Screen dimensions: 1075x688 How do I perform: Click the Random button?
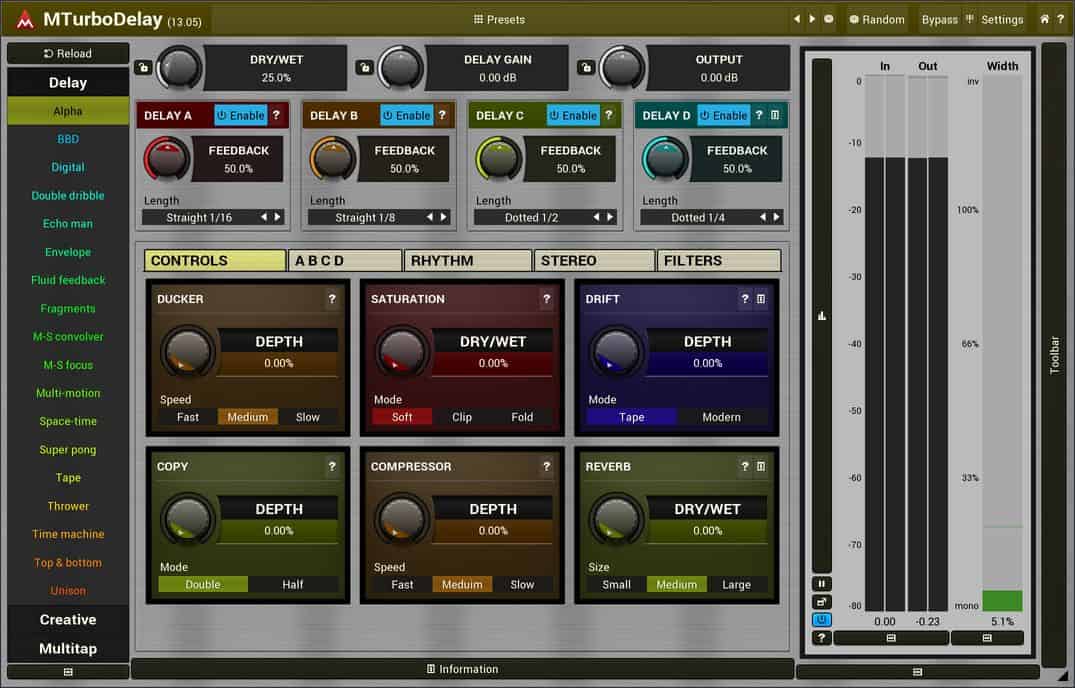pos(877,19)
